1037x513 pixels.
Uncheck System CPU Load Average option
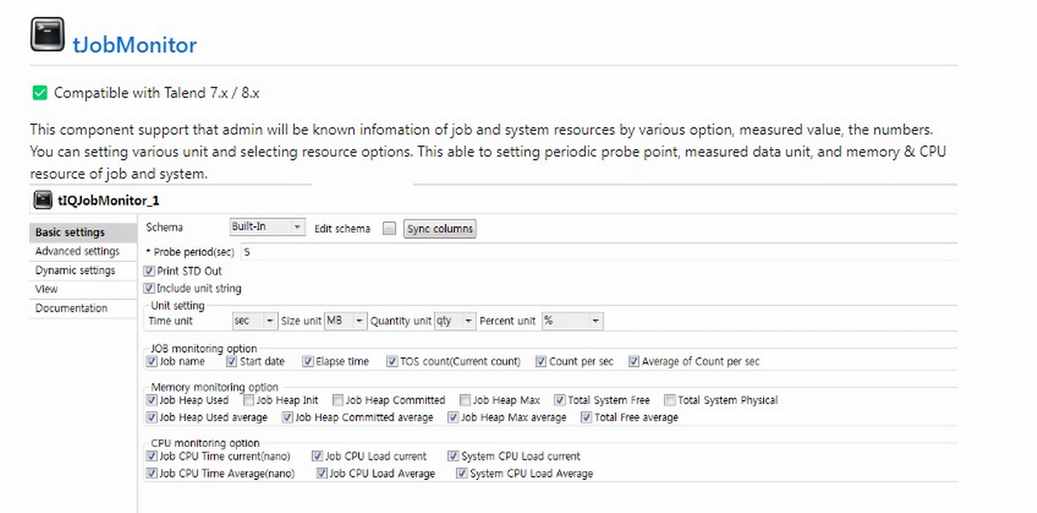click(462, 473)
